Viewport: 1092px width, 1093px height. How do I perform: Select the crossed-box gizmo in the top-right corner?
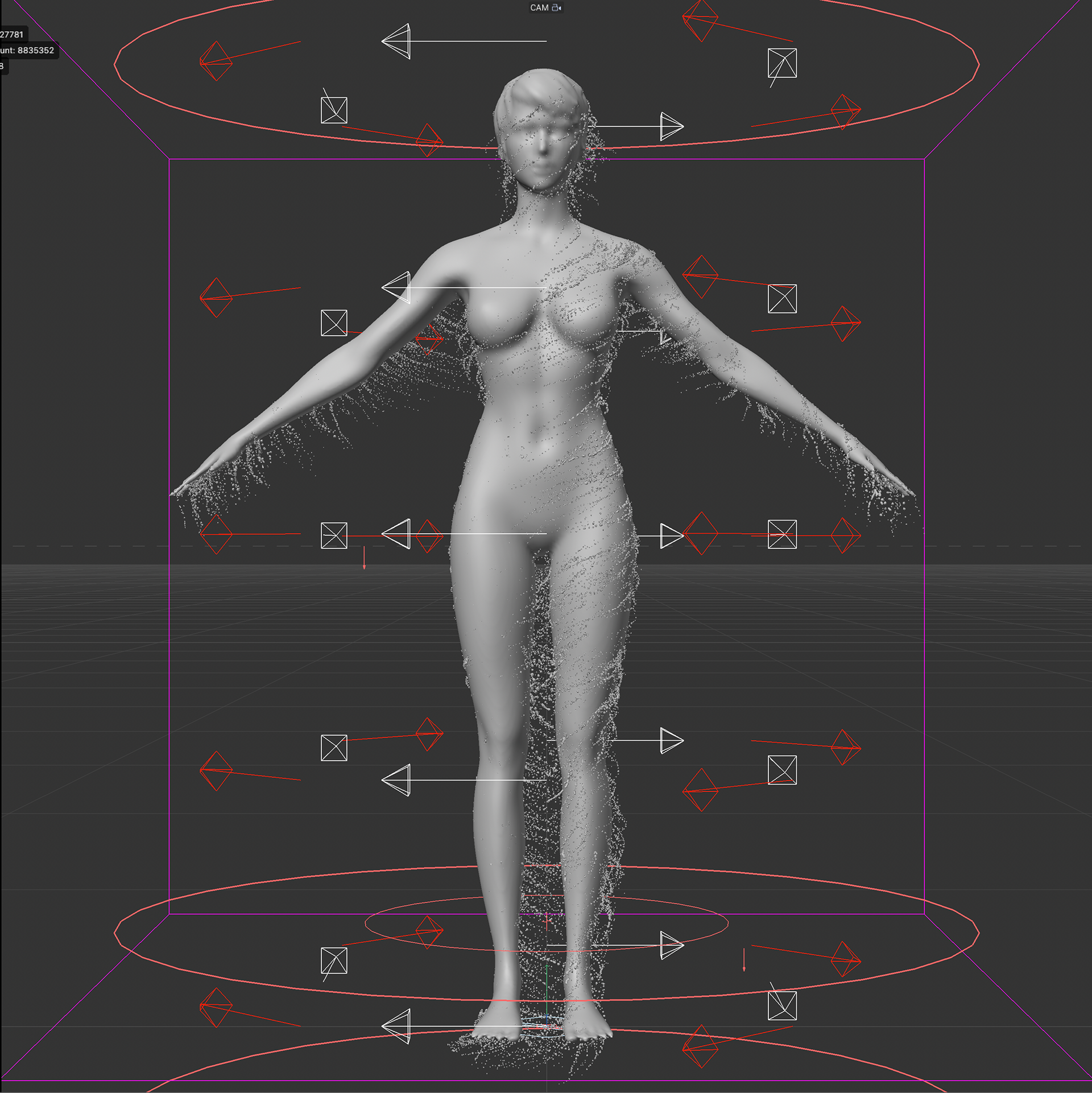click(x=782, y=63)
